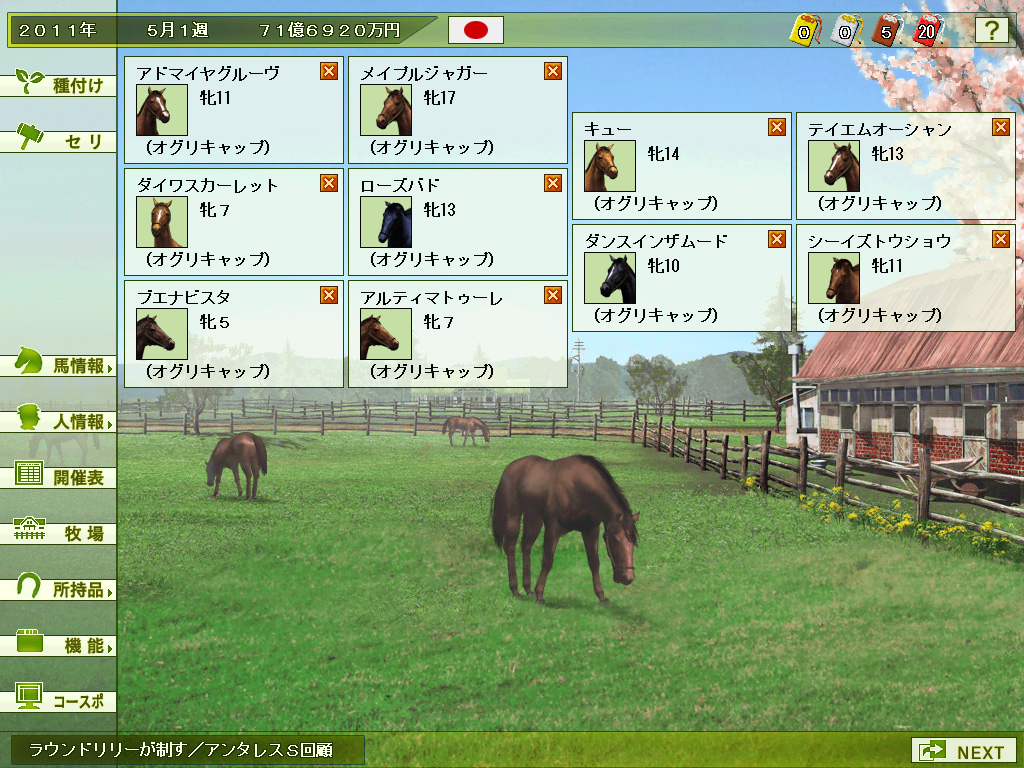The width and height of the screenshot is (1024, 768).
Task: Click the name ブエナビスタ
Action: (x=184, y=298)
